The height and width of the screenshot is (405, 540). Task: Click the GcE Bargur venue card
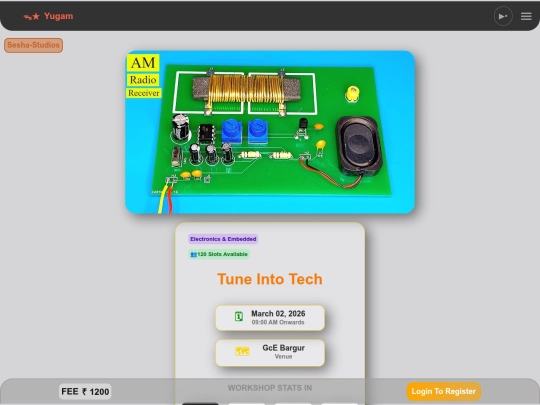(x=270, y=353)
